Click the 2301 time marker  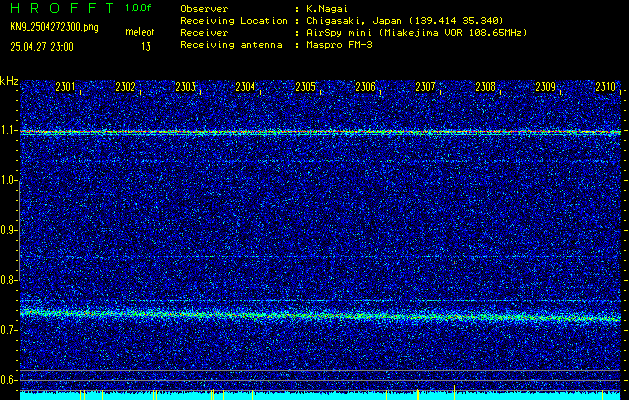point(65,87)
